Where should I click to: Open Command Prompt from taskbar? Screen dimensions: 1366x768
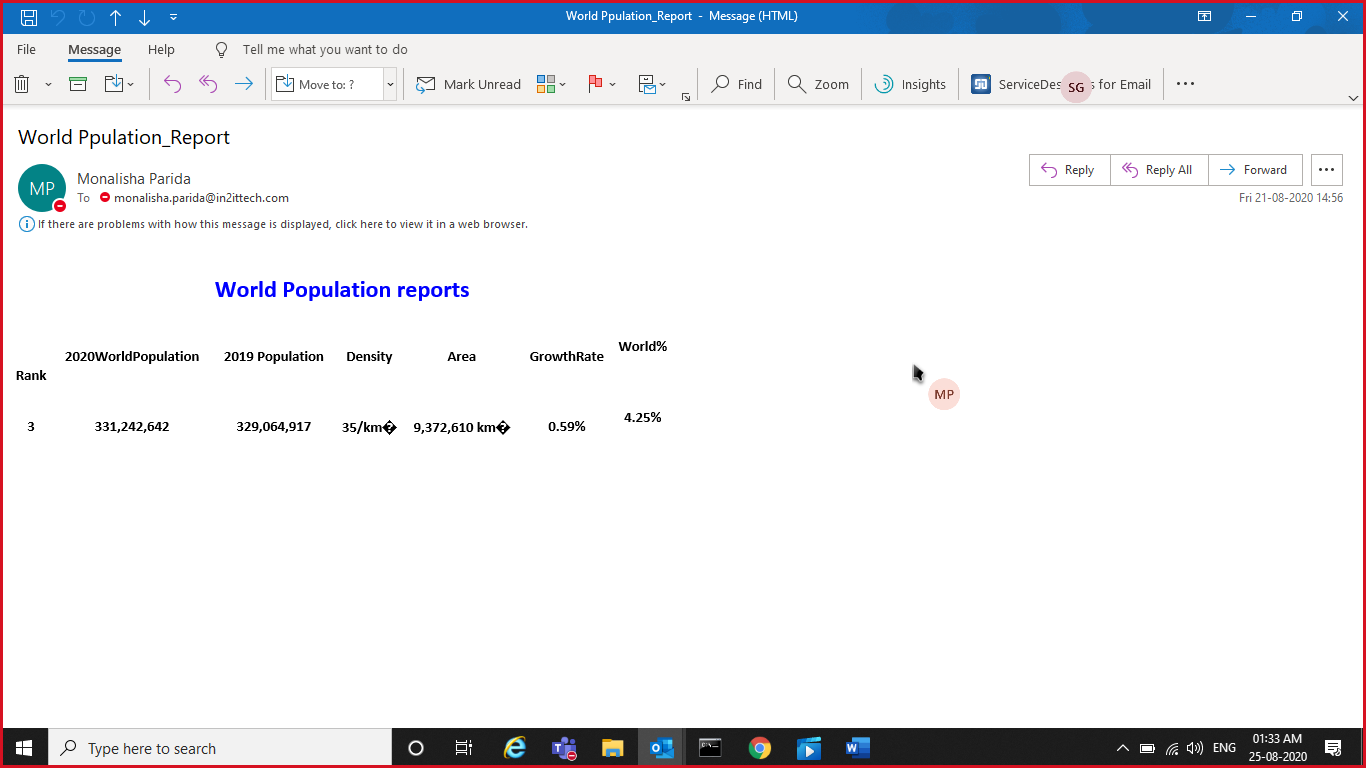click(x=711, y=748)
